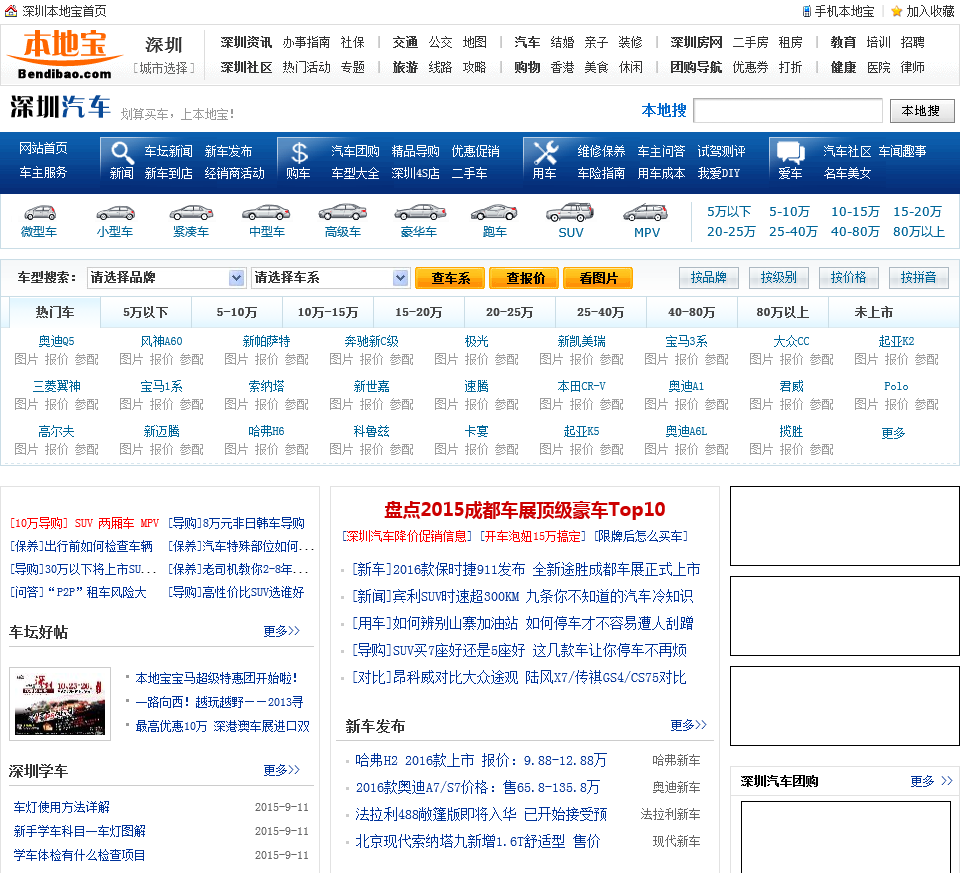
Task: Click the 看图片 button
Action: coord(598,278)
